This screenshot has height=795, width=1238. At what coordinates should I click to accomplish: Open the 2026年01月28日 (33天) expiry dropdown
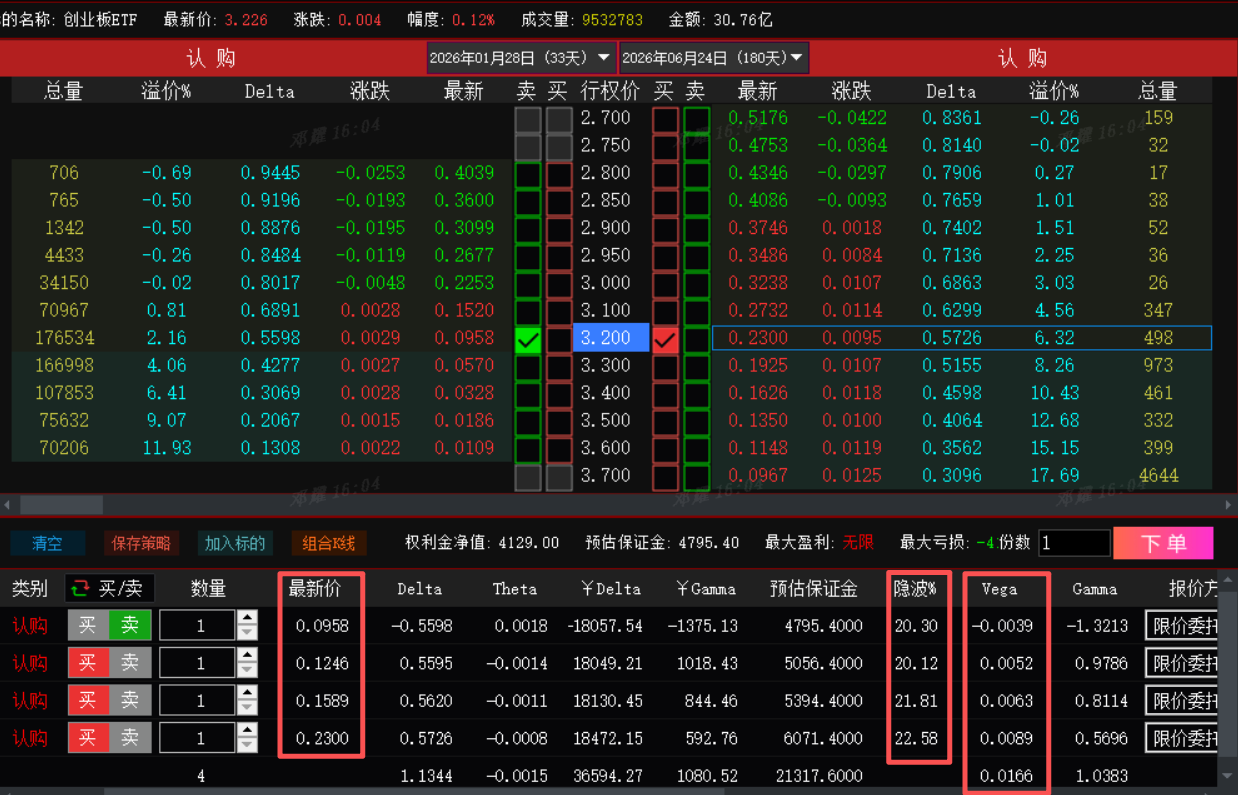click(x=520, y=58)
